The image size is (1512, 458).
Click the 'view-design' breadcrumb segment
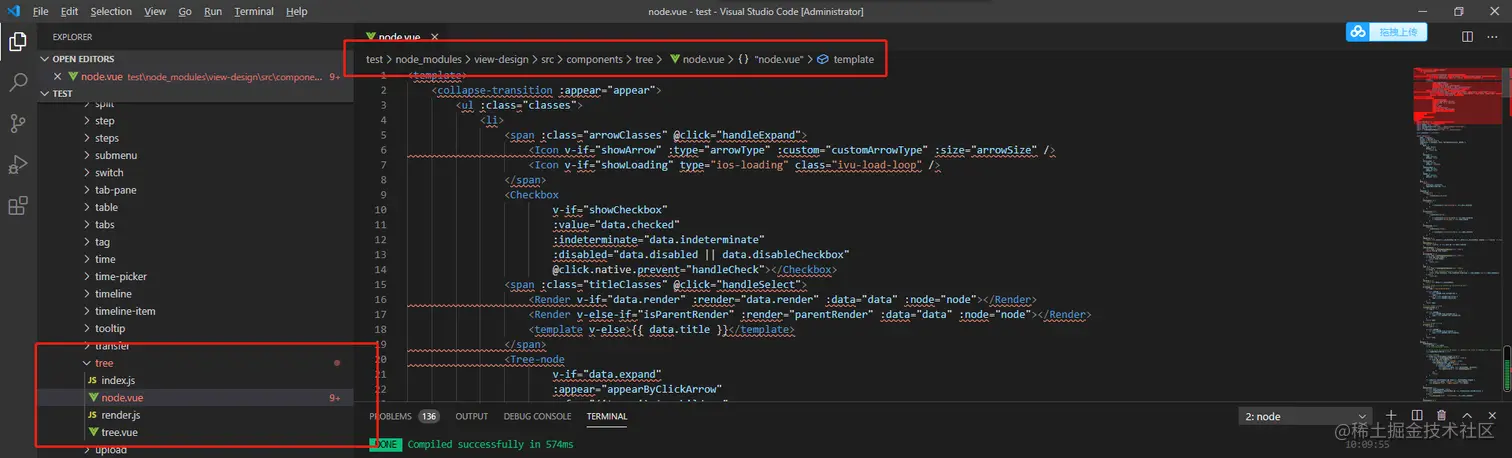[501, 59]
